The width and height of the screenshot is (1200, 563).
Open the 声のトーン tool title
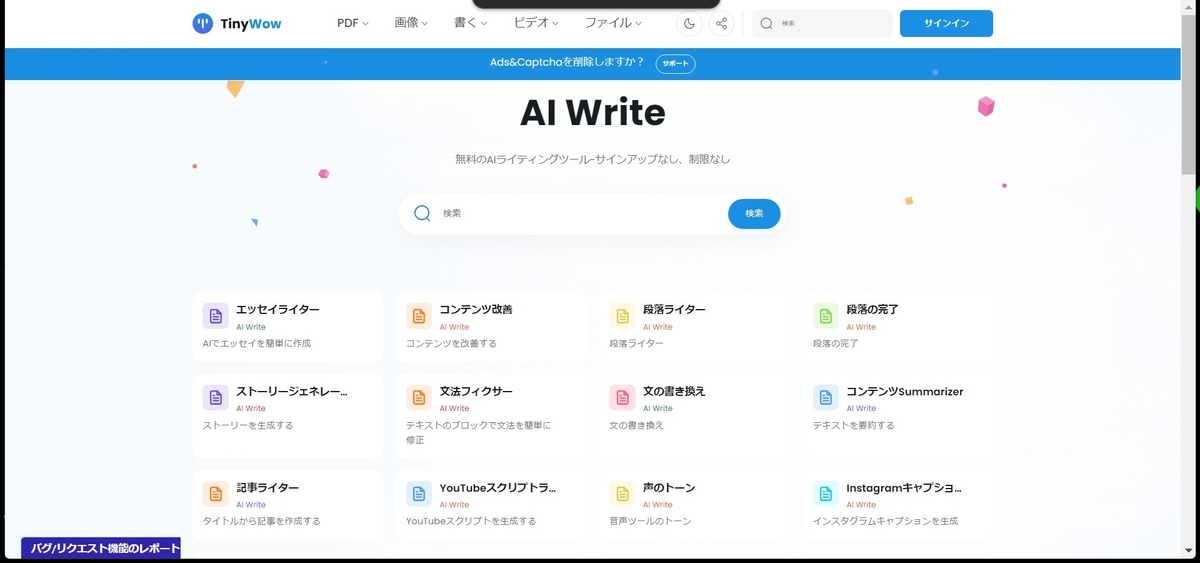[669, 487]
